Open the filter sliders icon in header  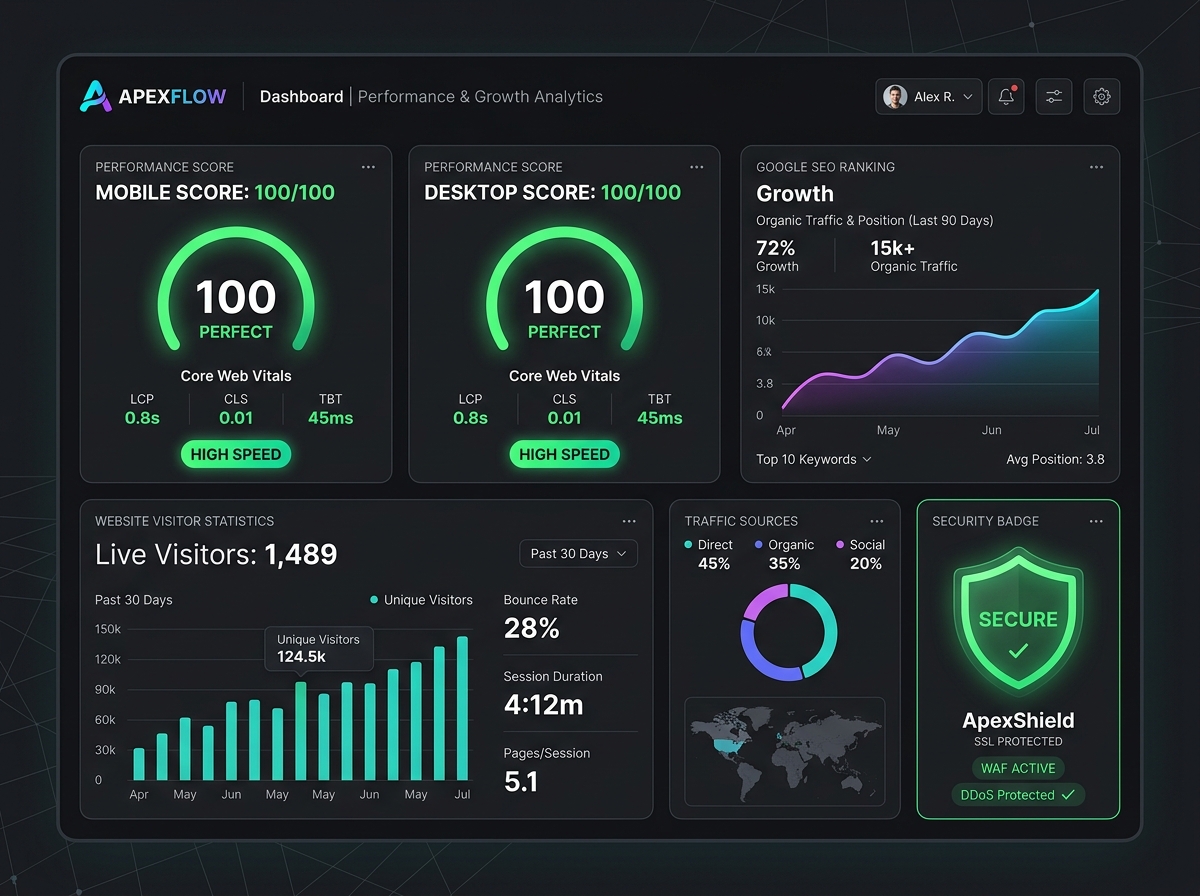tap(1054, 97)
